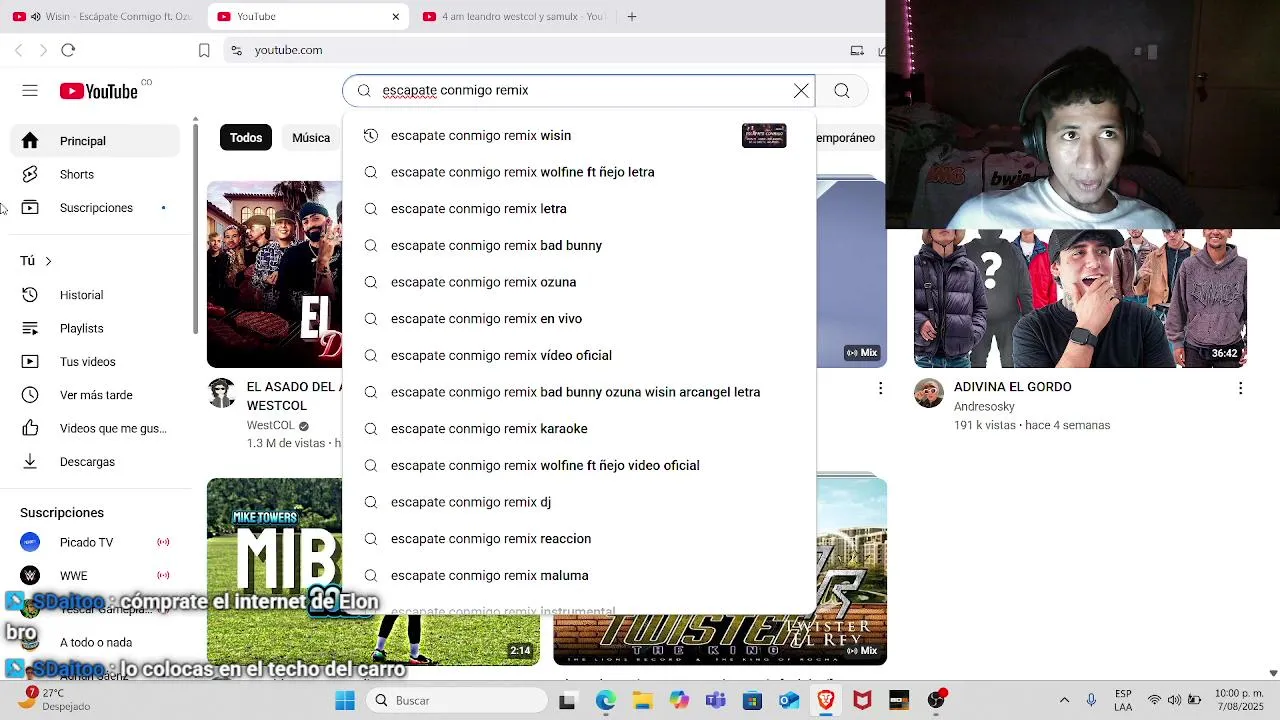The image size is (1280, 720).
Task: Open Ver más tarde in the sidebar
Action: point(96,395)
